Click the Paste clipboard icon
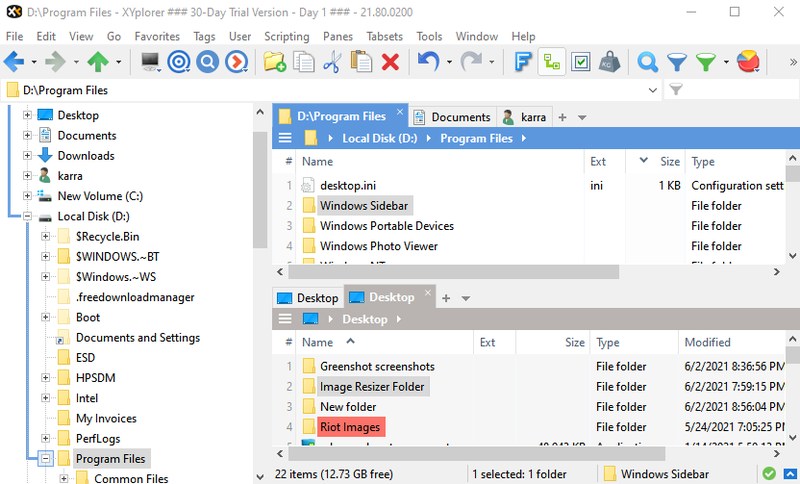This screenshot has width=800, height=484. (x=362, y=62)
